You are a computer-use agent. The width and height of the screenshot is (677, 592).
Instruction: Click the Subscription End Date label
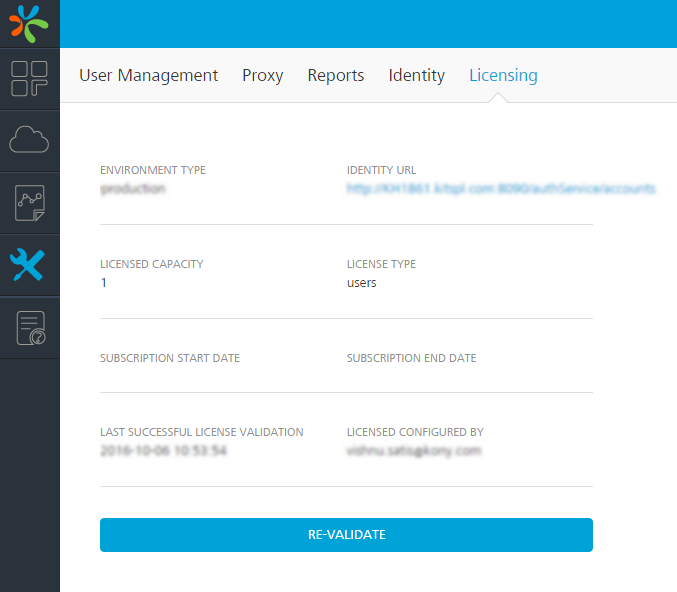point(411,358)
